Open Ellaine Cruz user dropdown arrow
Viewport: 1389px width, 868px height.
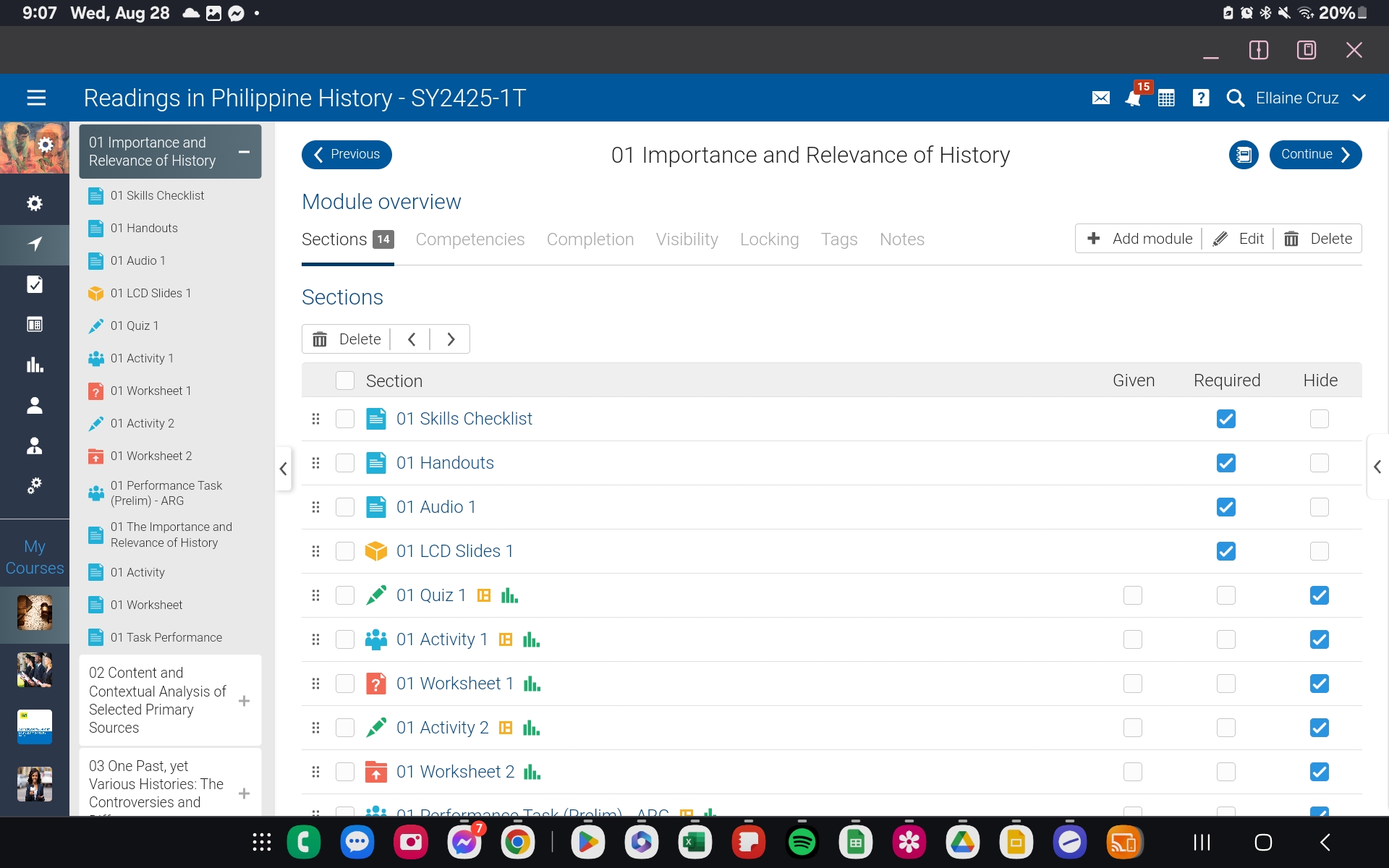click(x=1359, y=98)
